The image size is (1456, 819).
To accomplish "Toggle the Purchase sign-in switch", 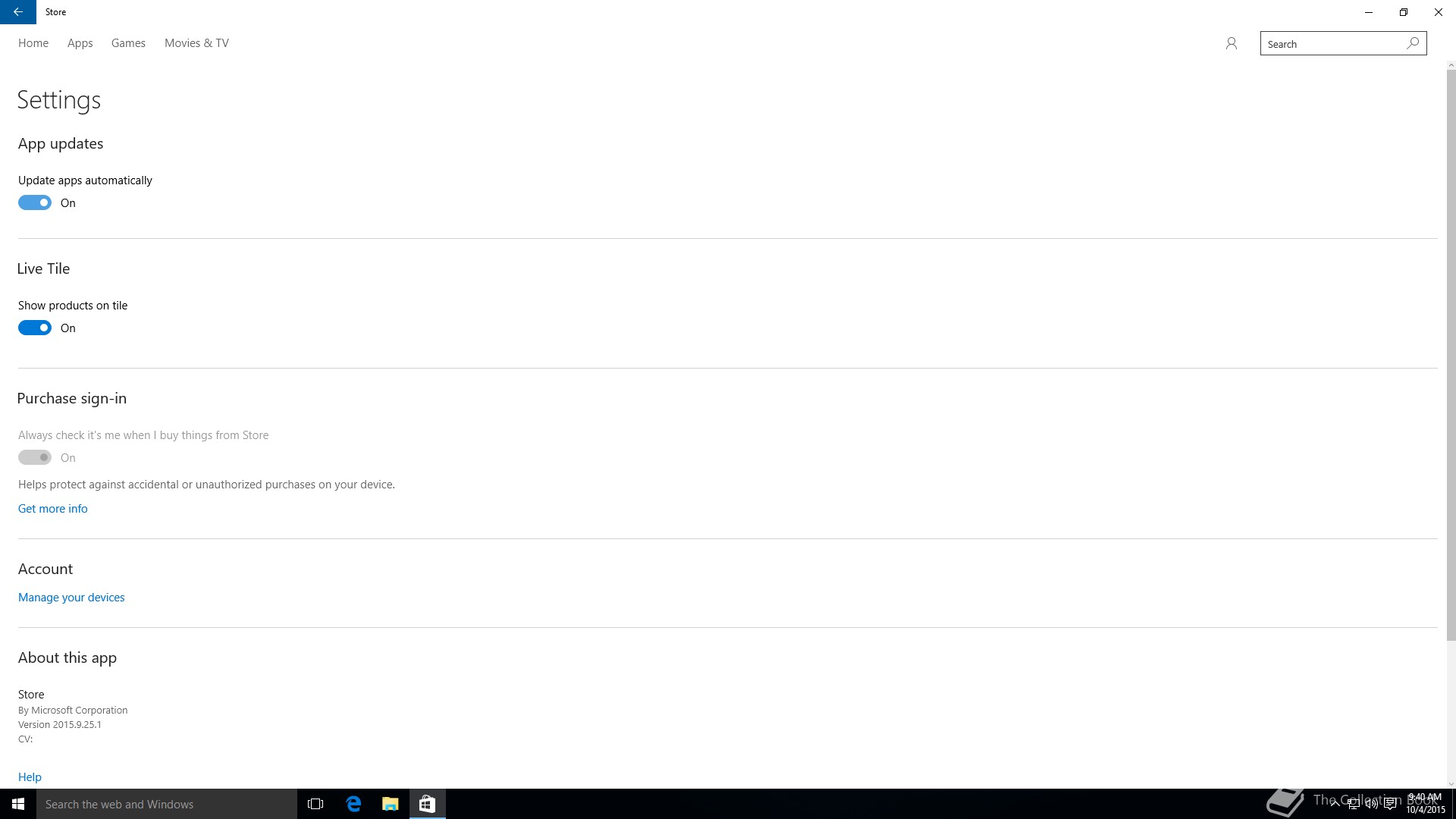I will [x=35, y=457].
